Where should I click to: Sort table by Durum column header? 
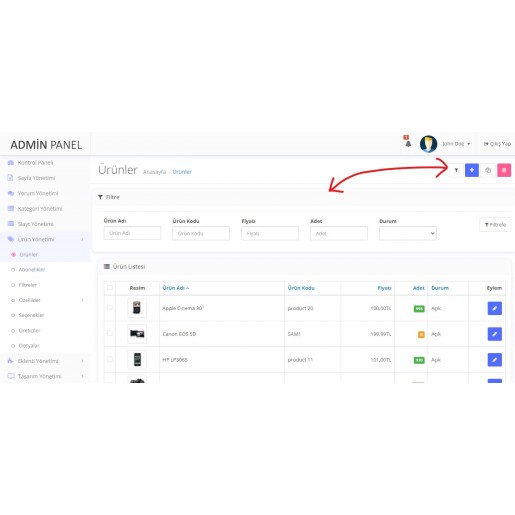click(440, 288)
